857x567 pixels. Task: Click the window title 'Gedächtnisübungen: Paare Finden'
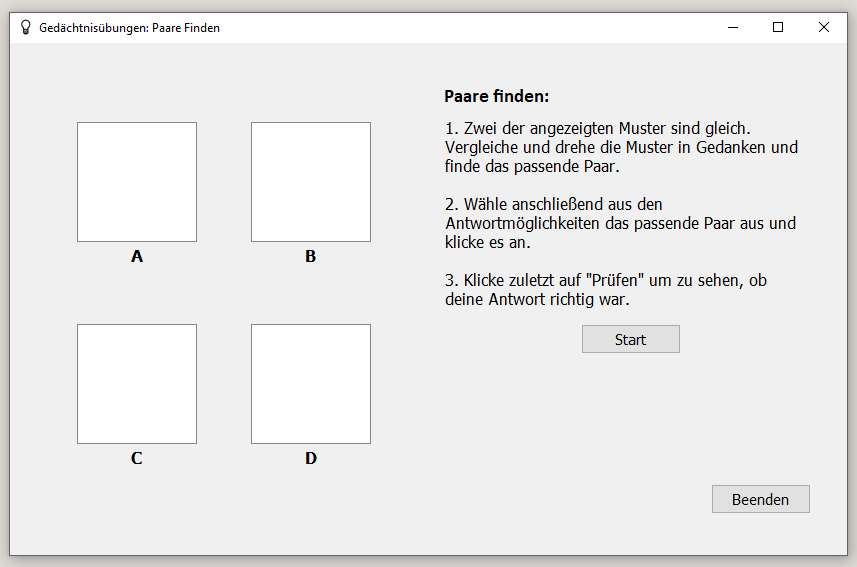pos(130,28)
